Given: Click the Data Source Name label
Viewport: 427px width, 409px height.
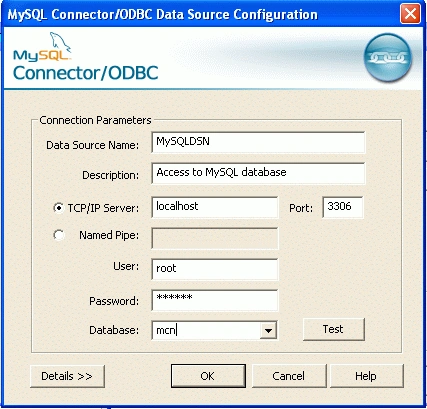Looking at the screenshot, I should 92,145.
